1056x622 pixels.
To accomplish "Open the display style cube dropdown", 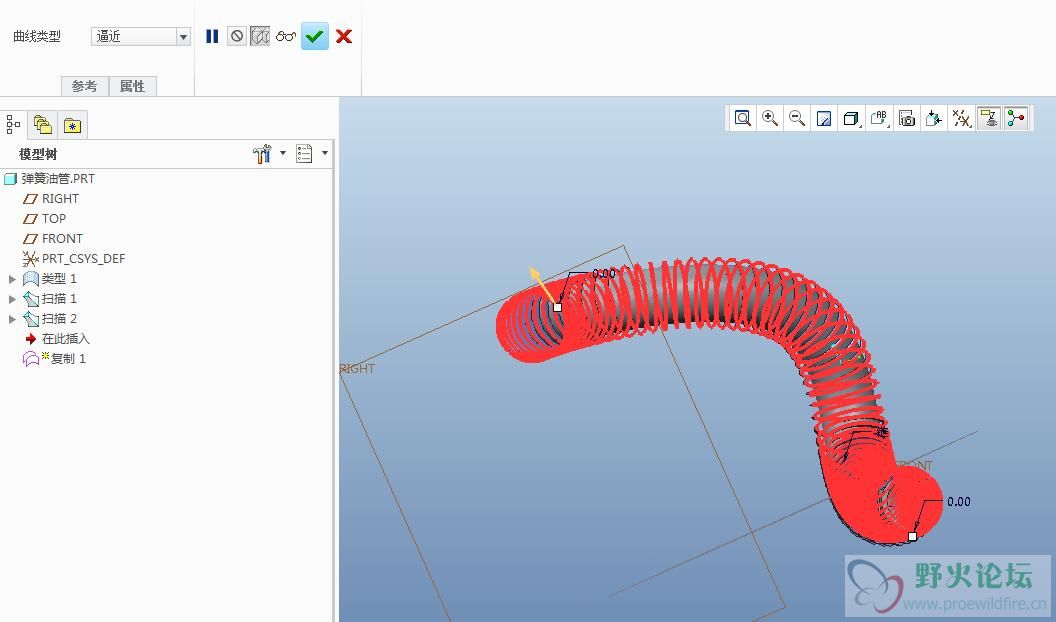I will tap(852, 118).
